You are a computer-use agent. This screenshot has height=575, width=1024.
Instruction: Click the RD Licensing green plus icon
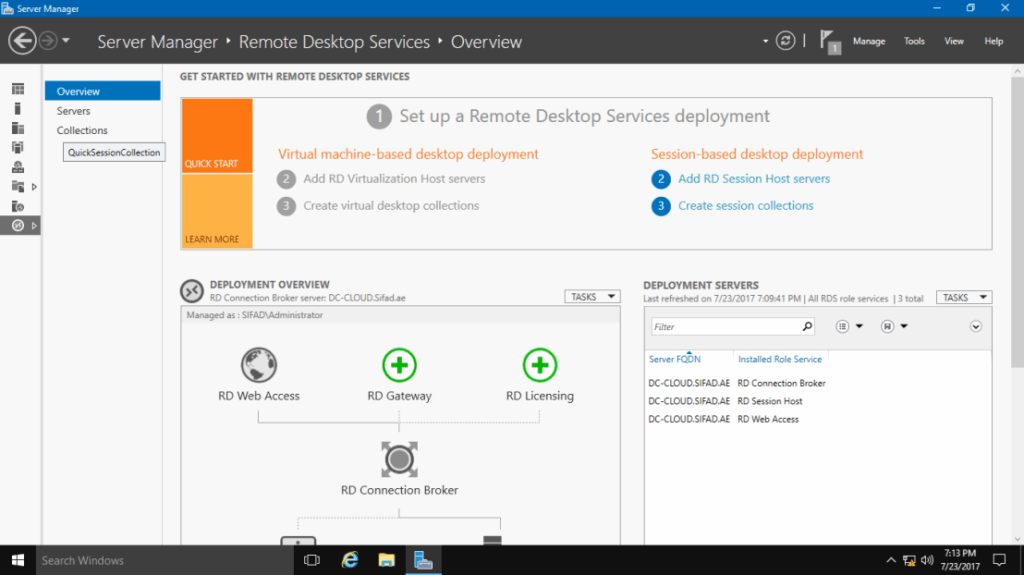pyautogui.click(x=540, y=365)
